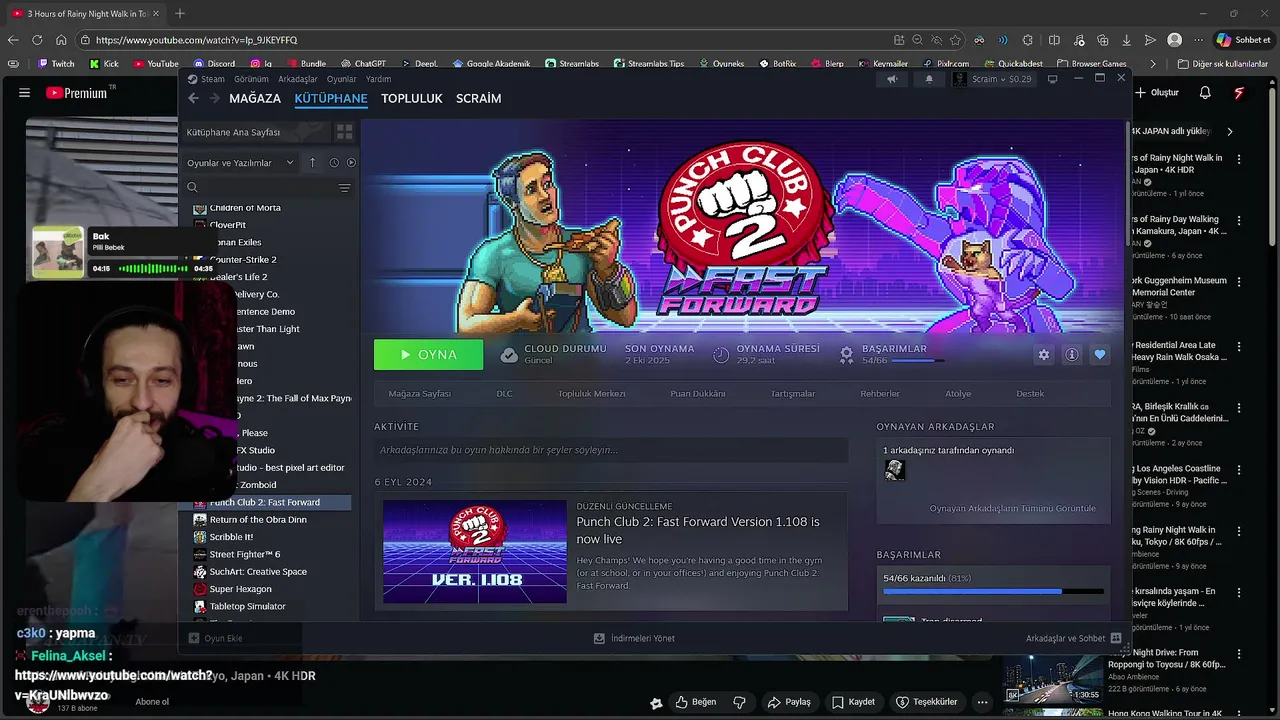
Task: Open Rehberler link
Action: [880, 393]
